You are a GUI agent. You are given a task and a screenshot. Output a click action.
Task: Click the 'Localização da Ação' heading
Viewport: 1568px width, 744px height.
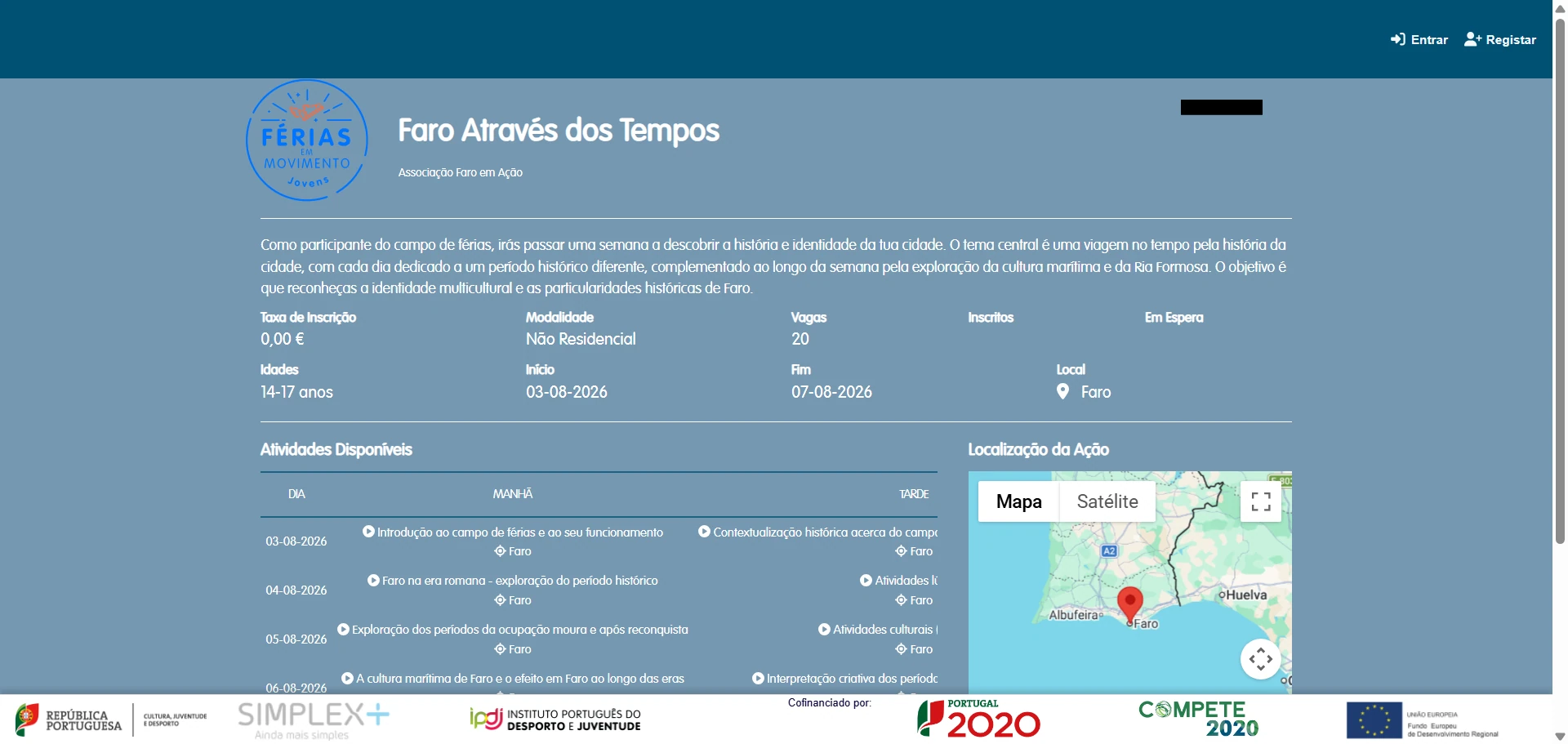(1038, 449)
